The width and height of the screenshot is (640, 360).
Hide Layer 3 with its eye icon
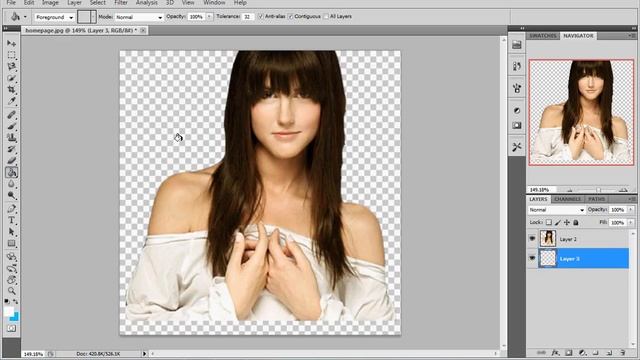532,258
